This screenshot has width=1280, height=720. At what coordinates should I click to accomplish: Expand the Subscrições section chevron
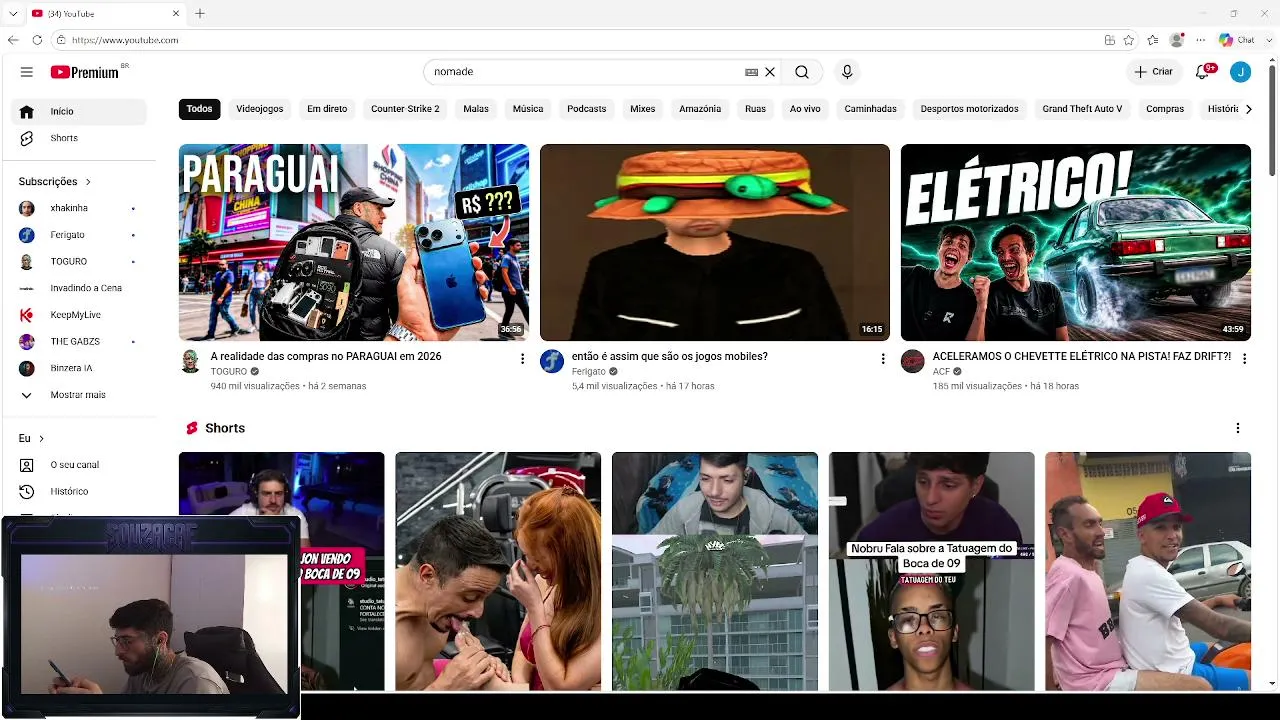coord(88,182)
